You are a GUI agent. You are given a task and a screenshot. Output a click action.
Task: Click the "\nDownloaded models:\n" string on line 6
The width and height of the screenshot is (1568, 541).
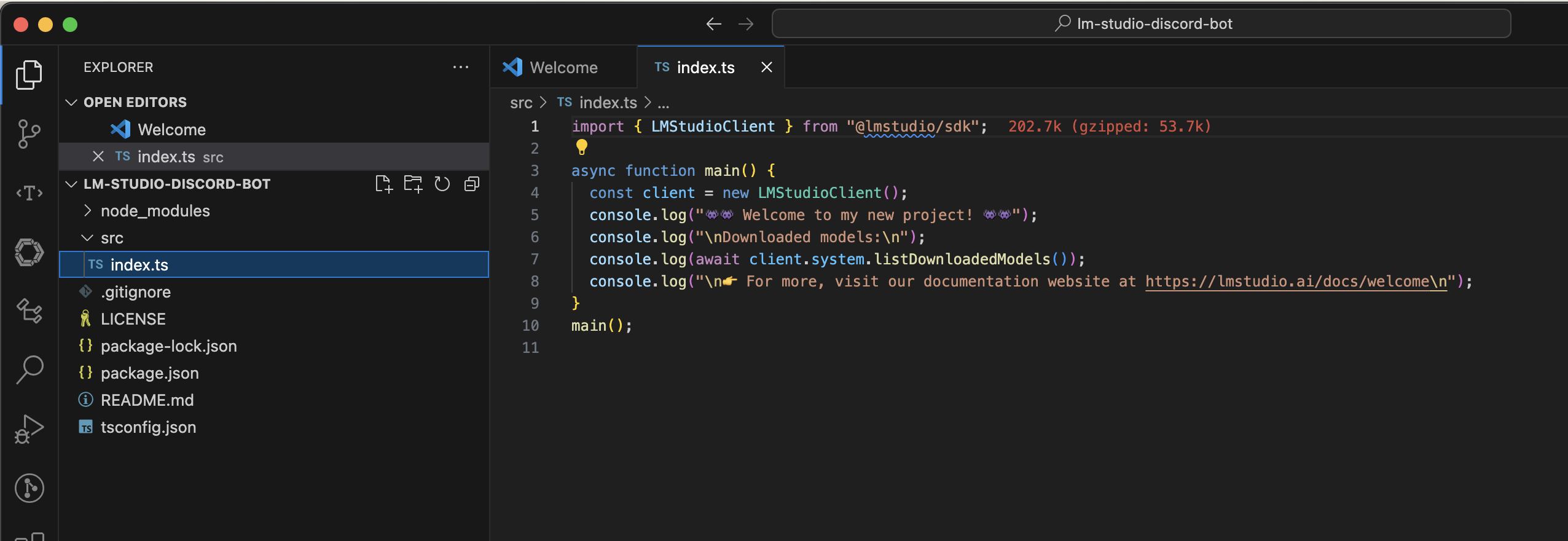coord(802,237)
